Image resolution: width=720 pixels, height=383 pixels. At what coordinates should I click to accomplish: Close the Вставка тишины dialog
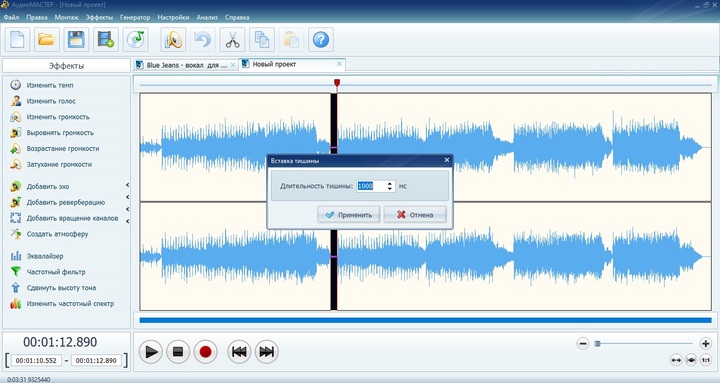[x=447, y=160]
